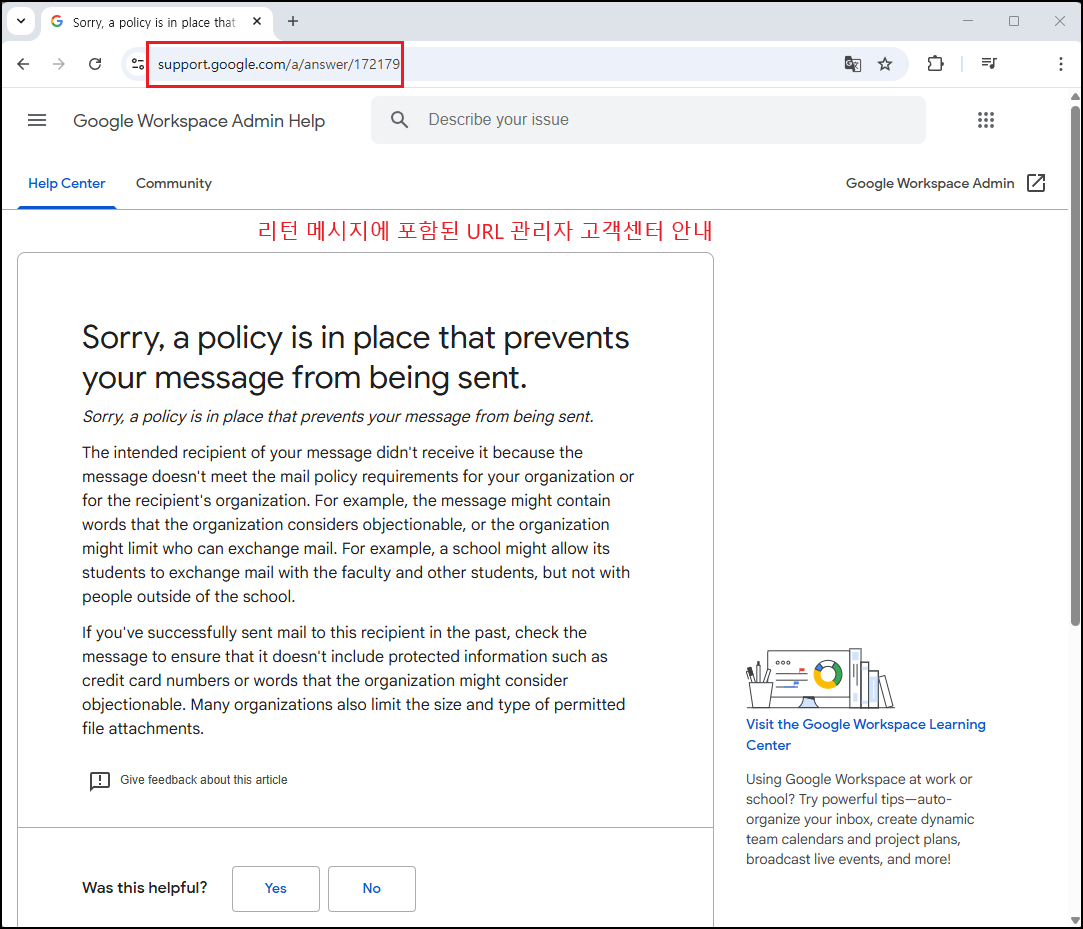This screenshot has width=1083, height=929.
Task: Click the scrollbar up arrow
Action: (1075, 96)
